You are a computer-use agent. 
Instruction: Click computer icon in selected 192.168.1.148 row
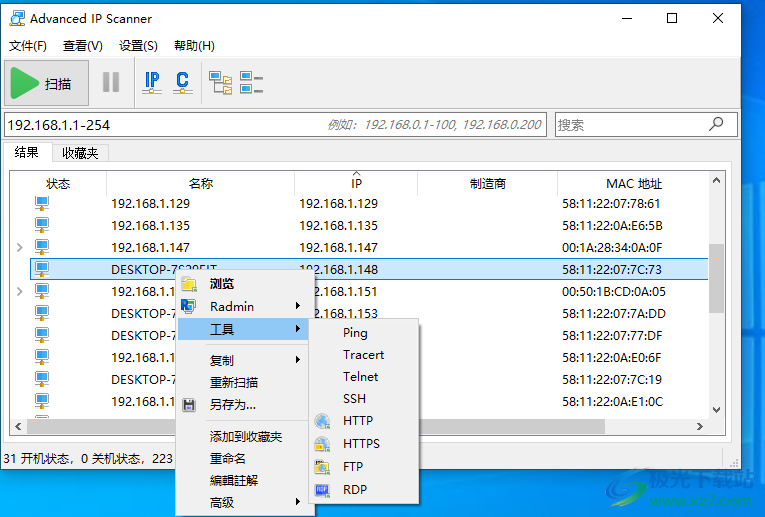coord(42,269)
